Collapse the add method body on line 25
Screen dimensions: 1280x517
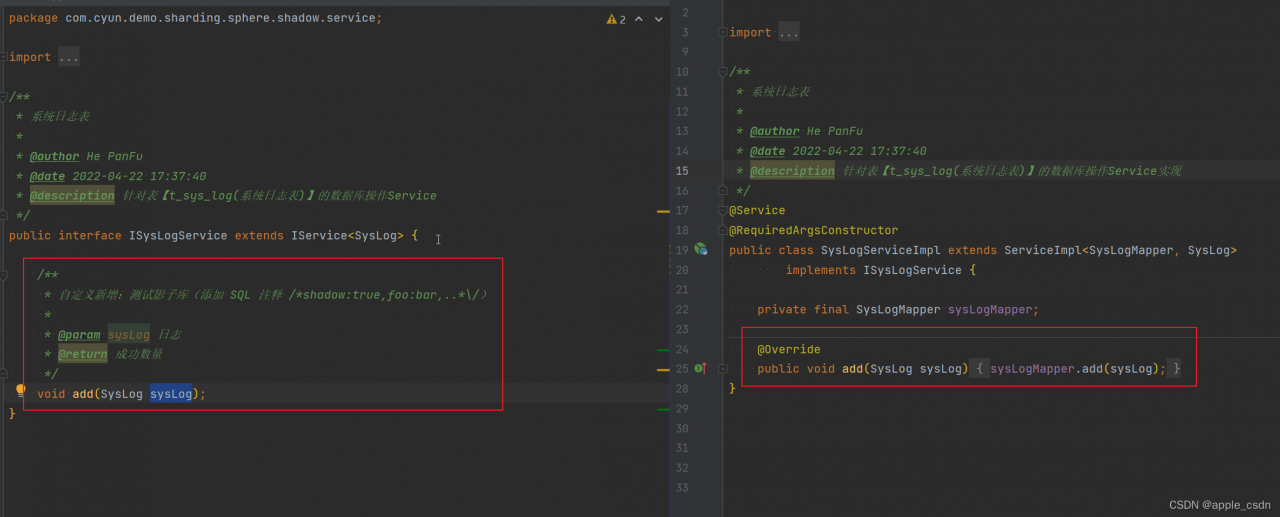point(723,369)
